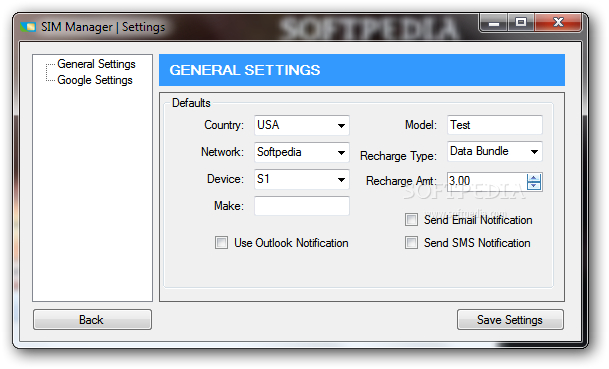
Task: Click the Model field containing Test
Action: 494,125
